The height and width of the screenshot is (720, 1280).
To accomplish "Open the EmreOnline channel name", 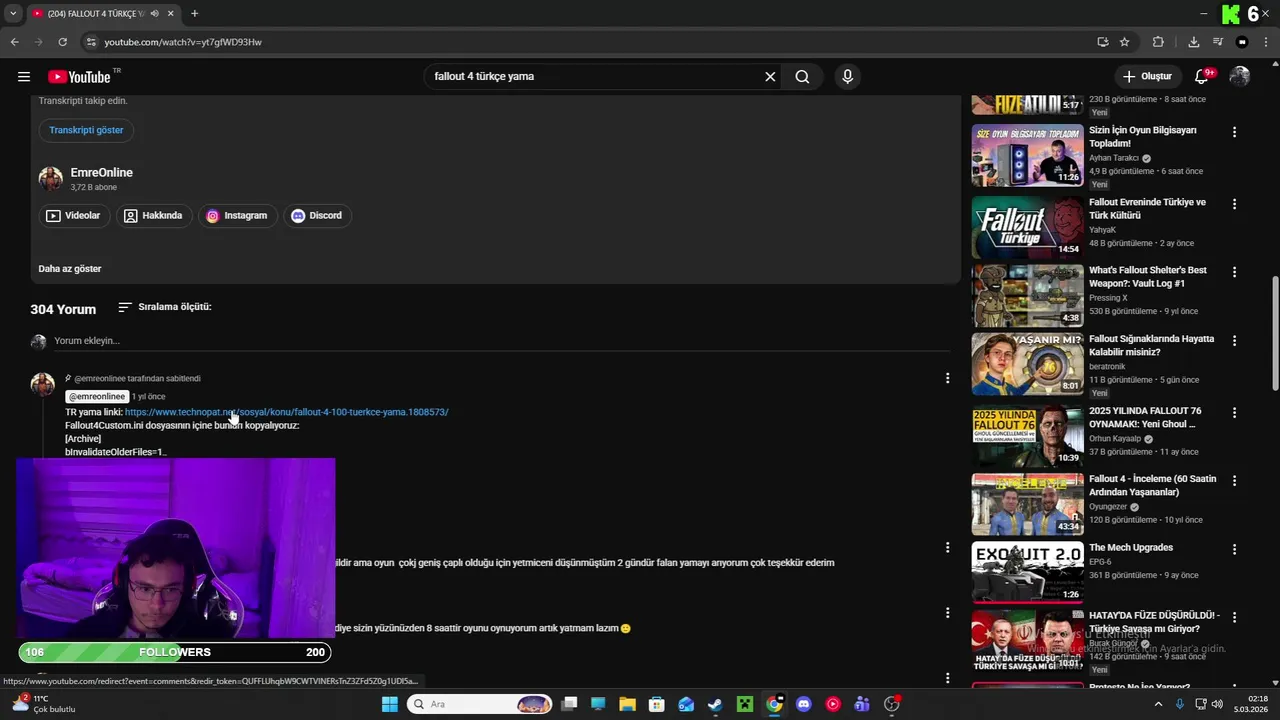I will click(x=102, y=173).
